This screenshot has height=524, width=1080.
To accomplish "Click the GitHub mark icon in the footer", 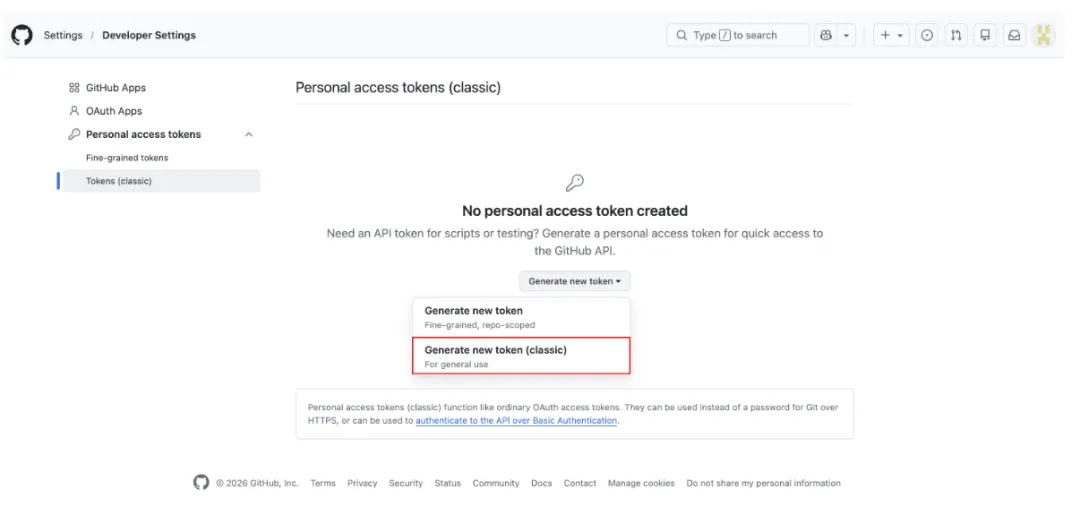I will [201, 483].
